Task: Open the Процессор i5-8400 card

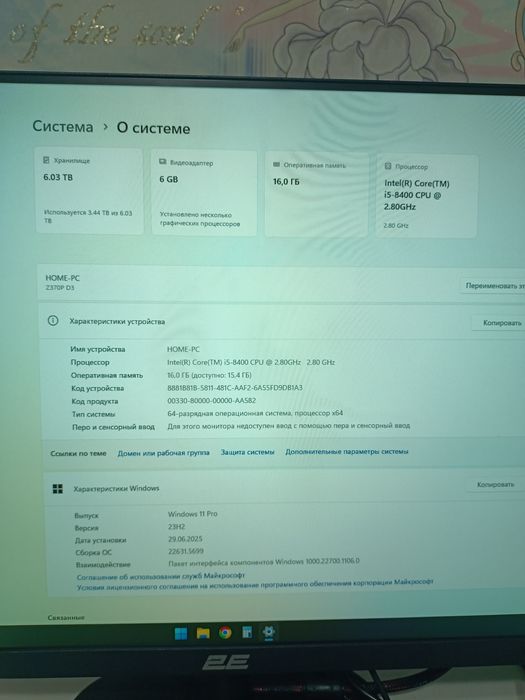Action: [x=426, y=196]
